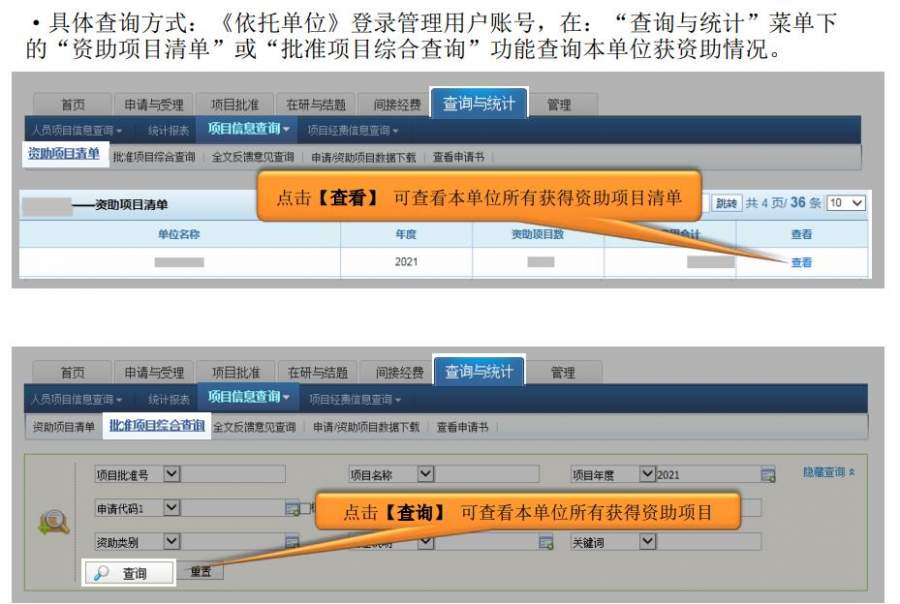Open 项目信息查询 menu in the lower screenshot
Image resolution: width=900 pixels, height=604 pixels.
point(249,397)
